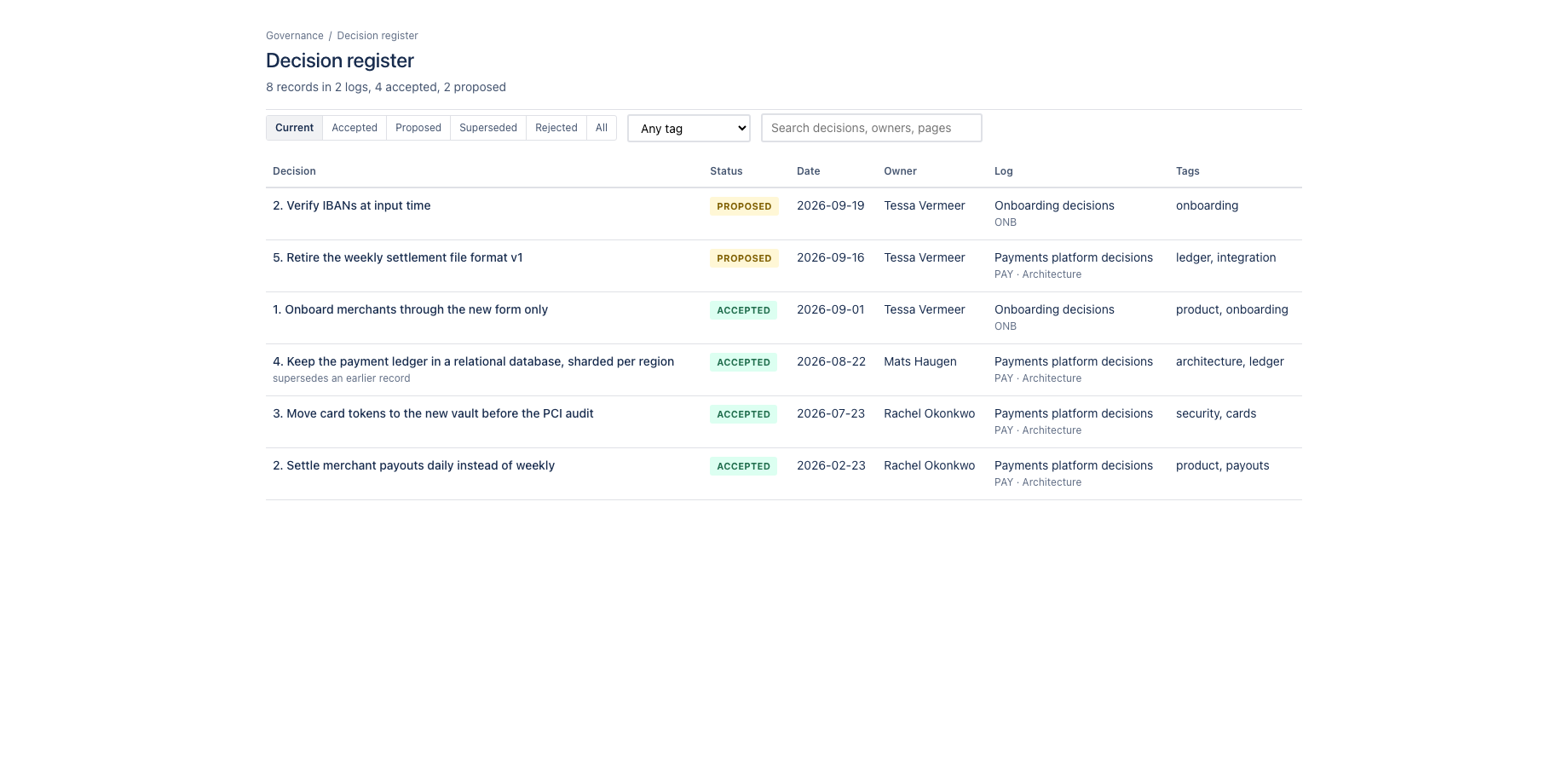This screenshot has height=767, width=1568.
Task: Open Keep the payment ledger decision
Action: tap(473, 361)
